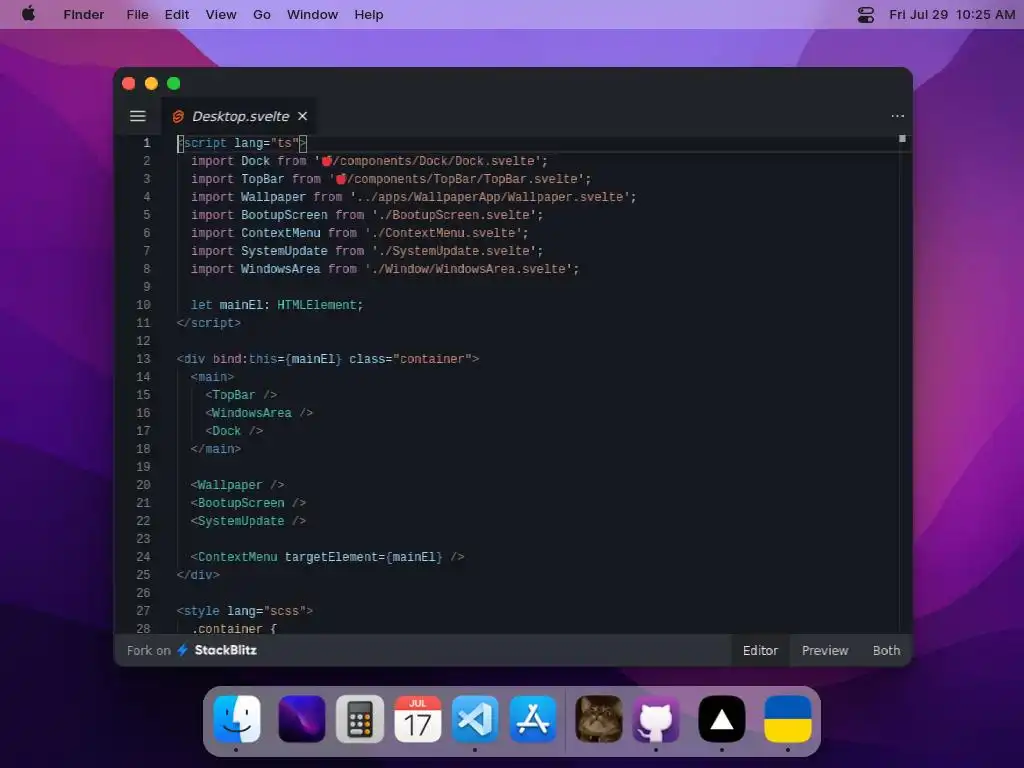Screen dimensions: 1024x768
Task: Open the purple wallpaper app in the dock
Action: coord(302,719)
